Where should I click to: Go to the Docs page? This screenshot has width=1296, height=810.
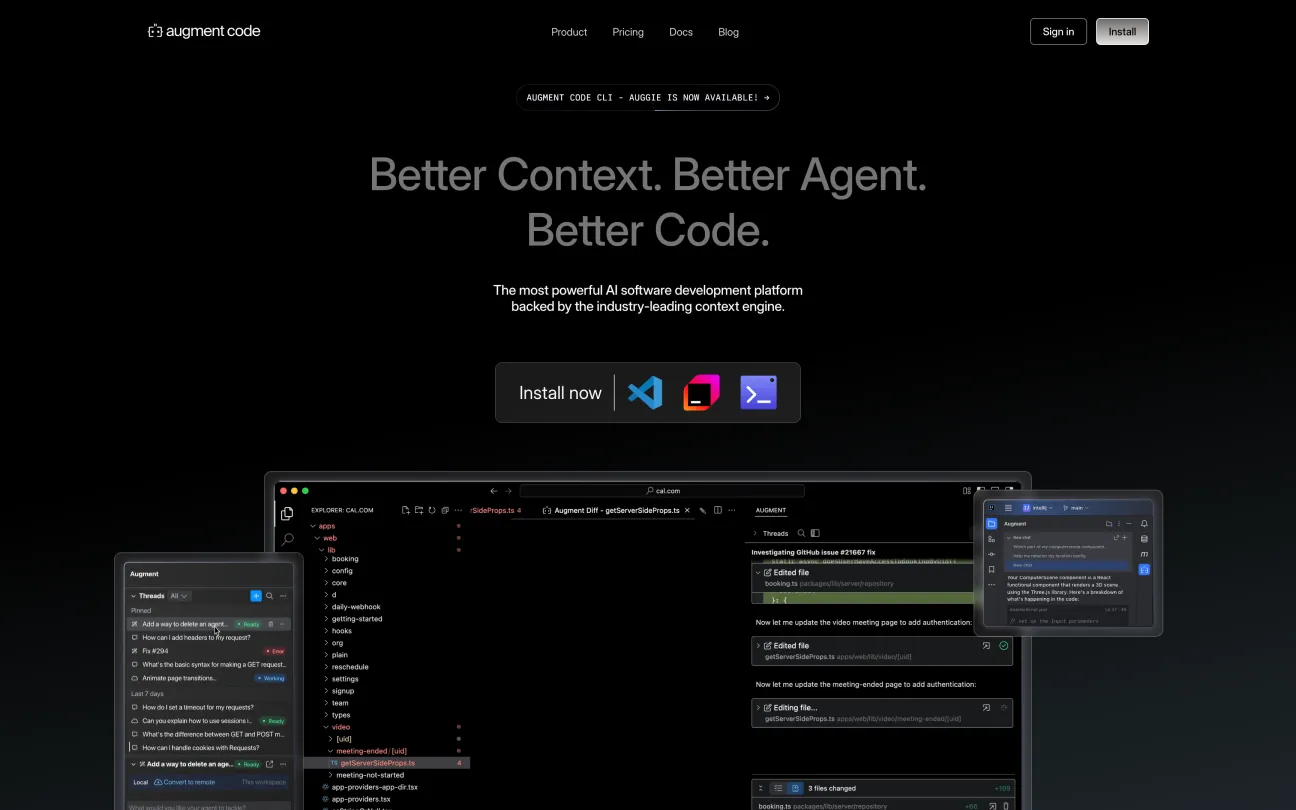coord(681,32)
